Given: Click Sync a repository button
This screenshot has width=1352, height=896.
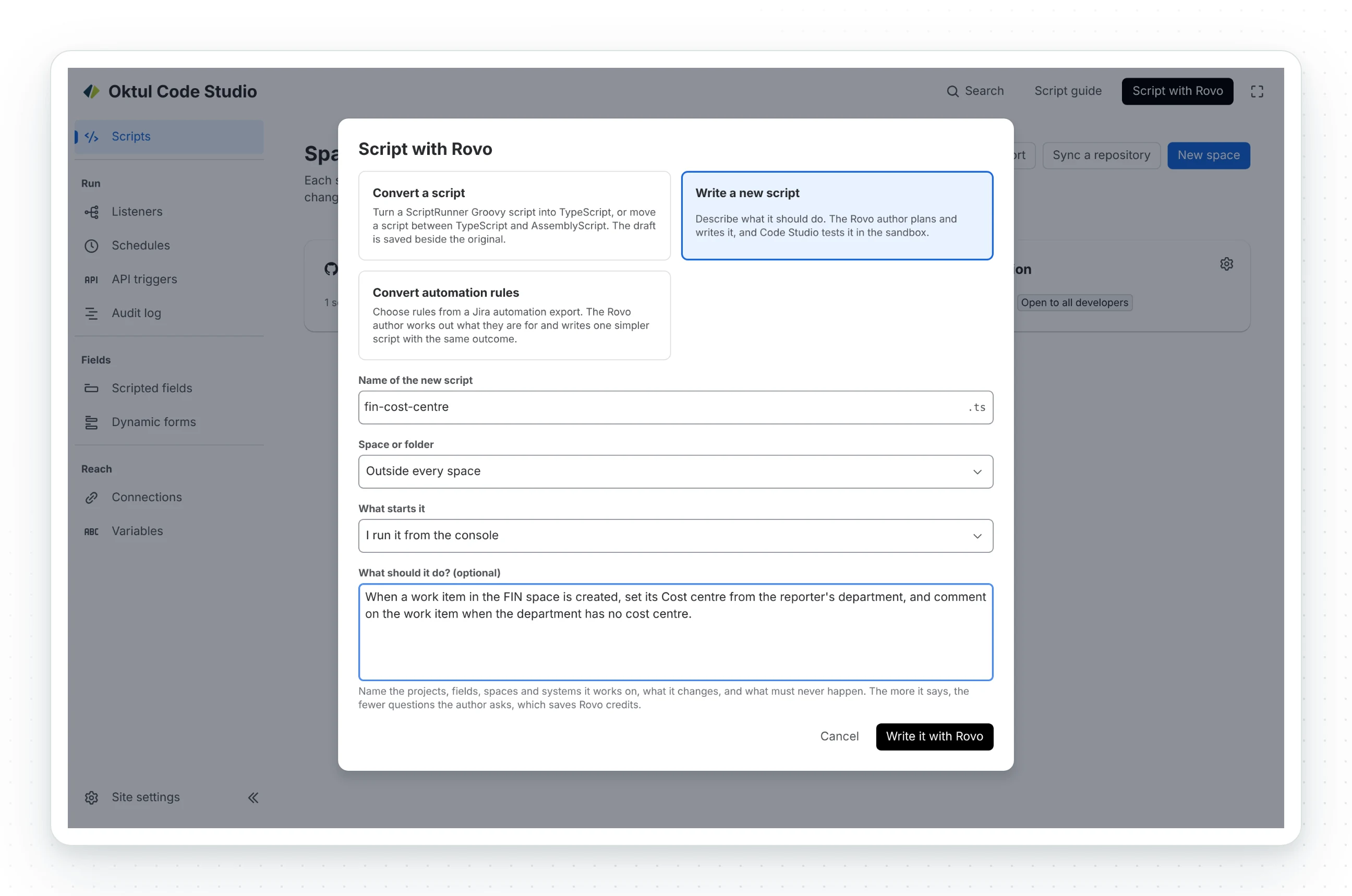Looking at the screenshot, I should point(1101,155).
